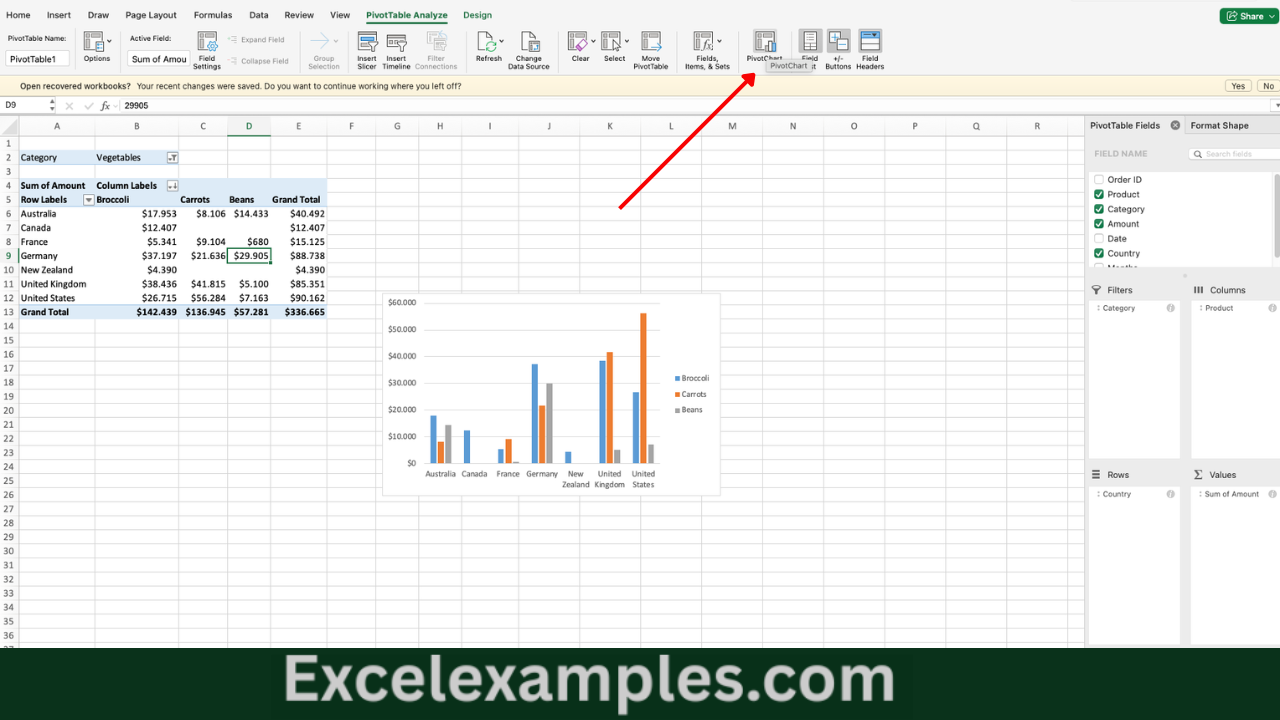Click the formula bar cancel X icon
Screen dimensions: 1280x720
[x=69, y=105]
